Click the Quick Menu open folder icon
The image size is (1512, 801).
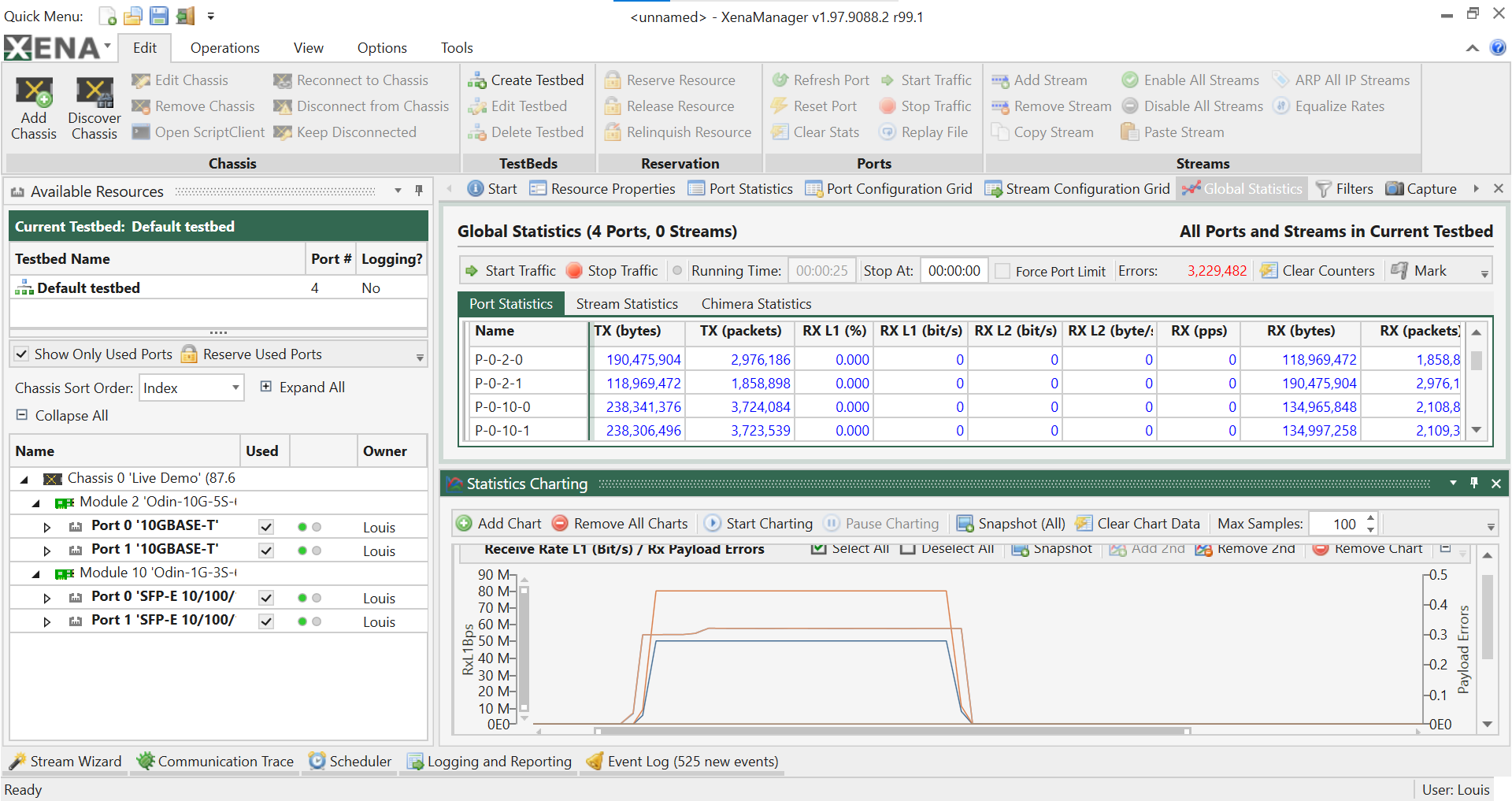133,16
